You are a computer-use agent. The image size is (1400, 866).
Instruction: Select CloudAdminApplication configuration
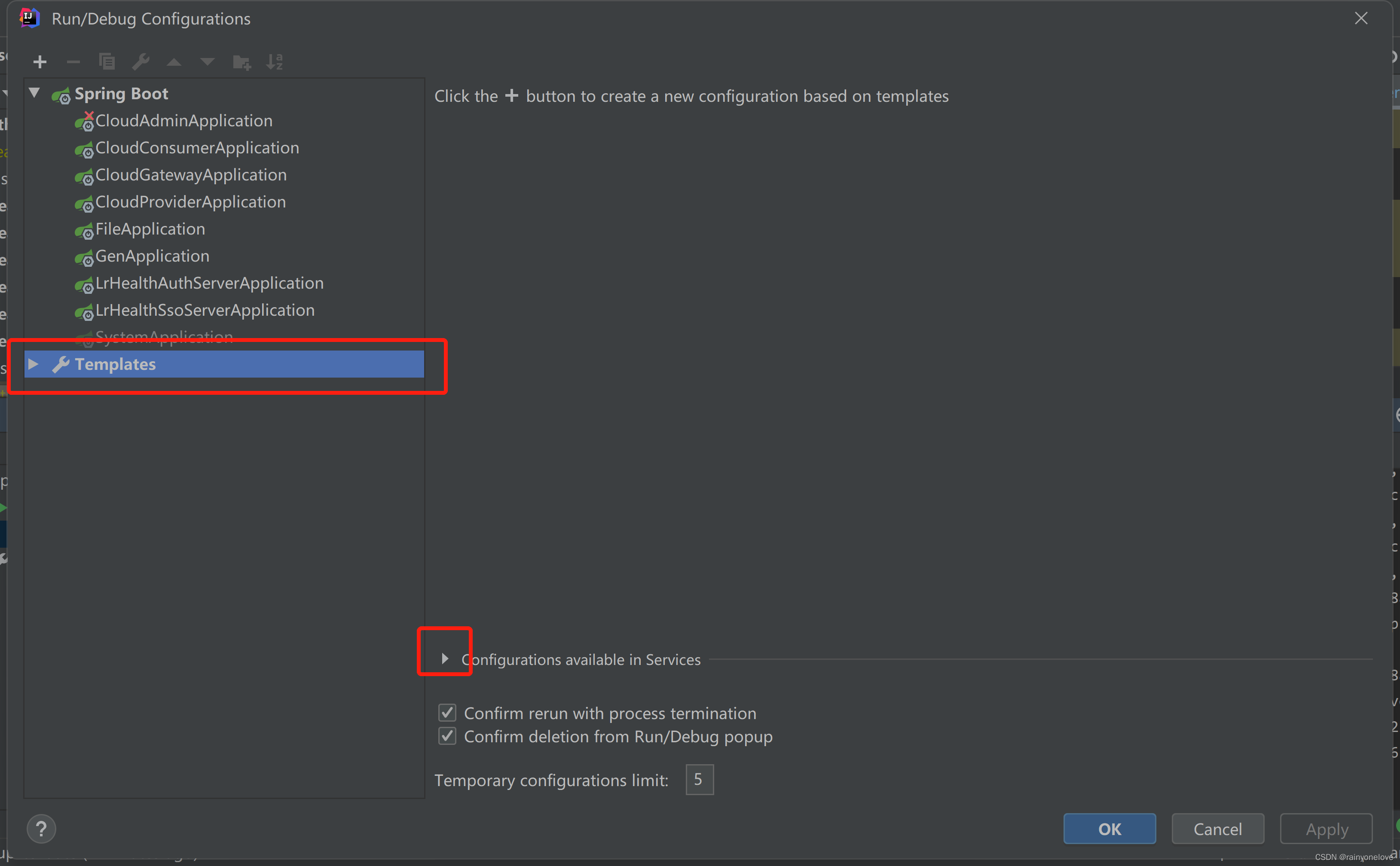tap(183, 121)
